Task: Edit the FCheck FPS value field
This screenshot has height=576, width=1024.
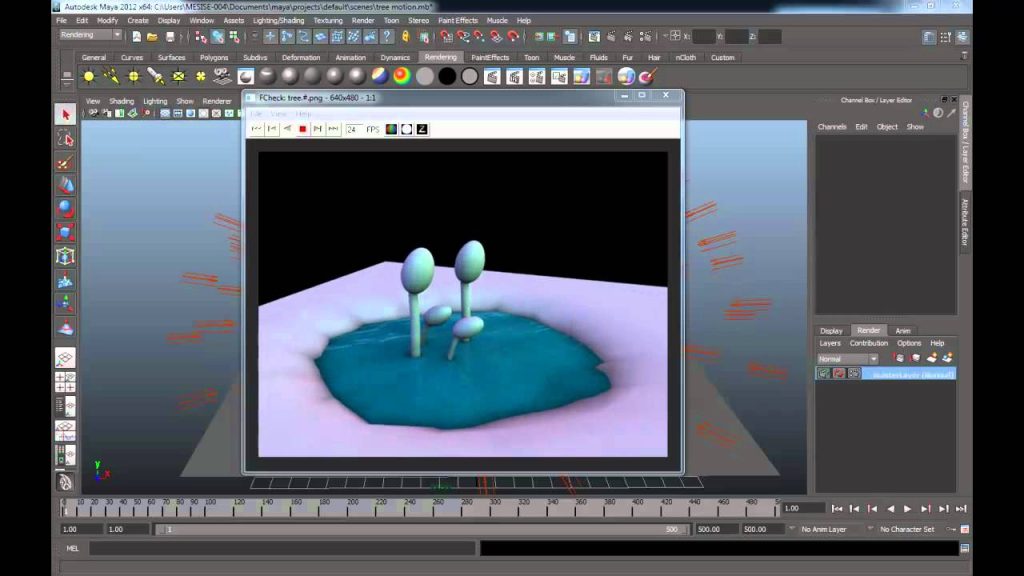Action: (x=354, y=129)
